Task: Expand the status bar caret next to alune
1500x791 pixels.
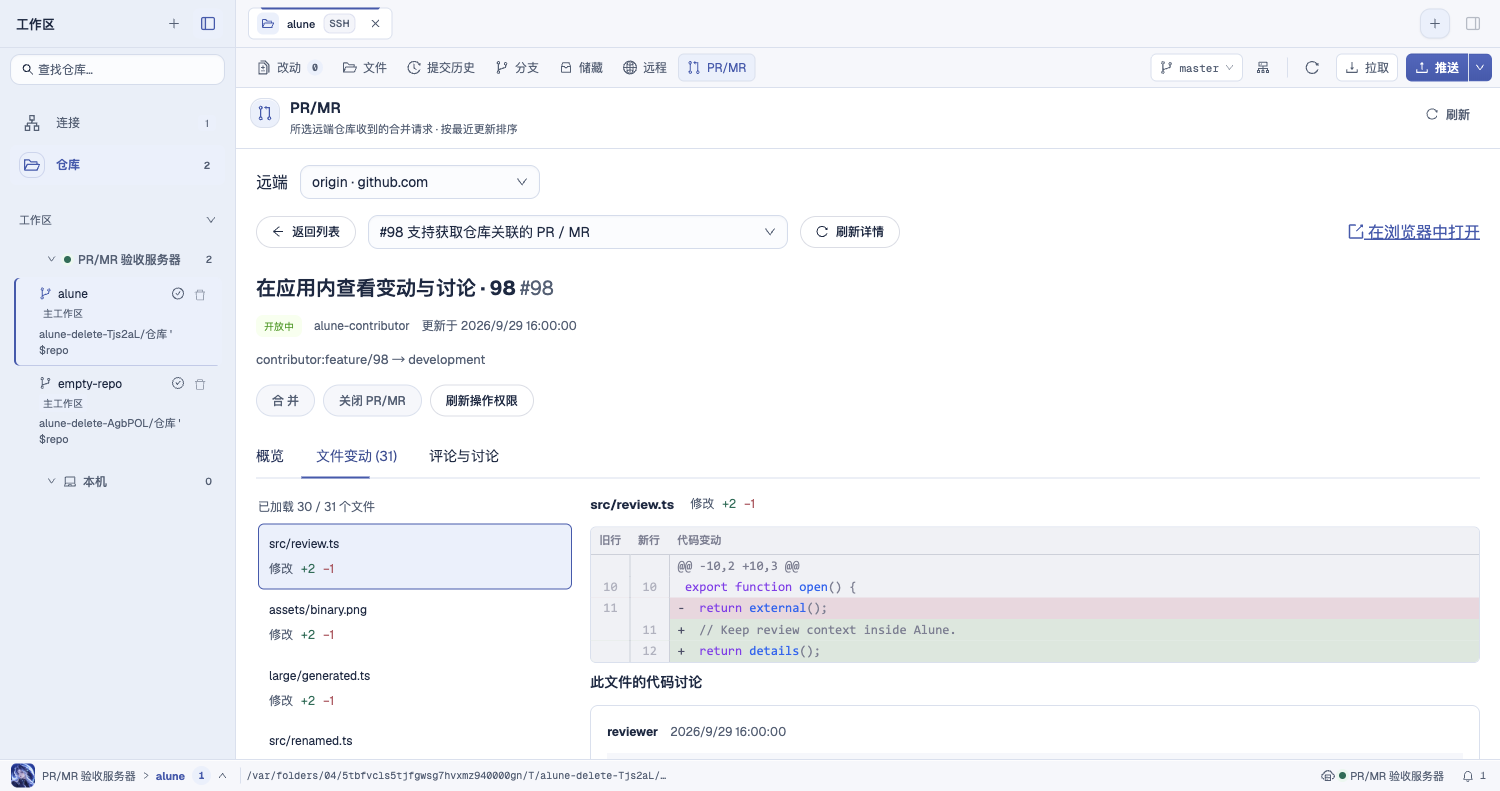Action: click(222, 776)
